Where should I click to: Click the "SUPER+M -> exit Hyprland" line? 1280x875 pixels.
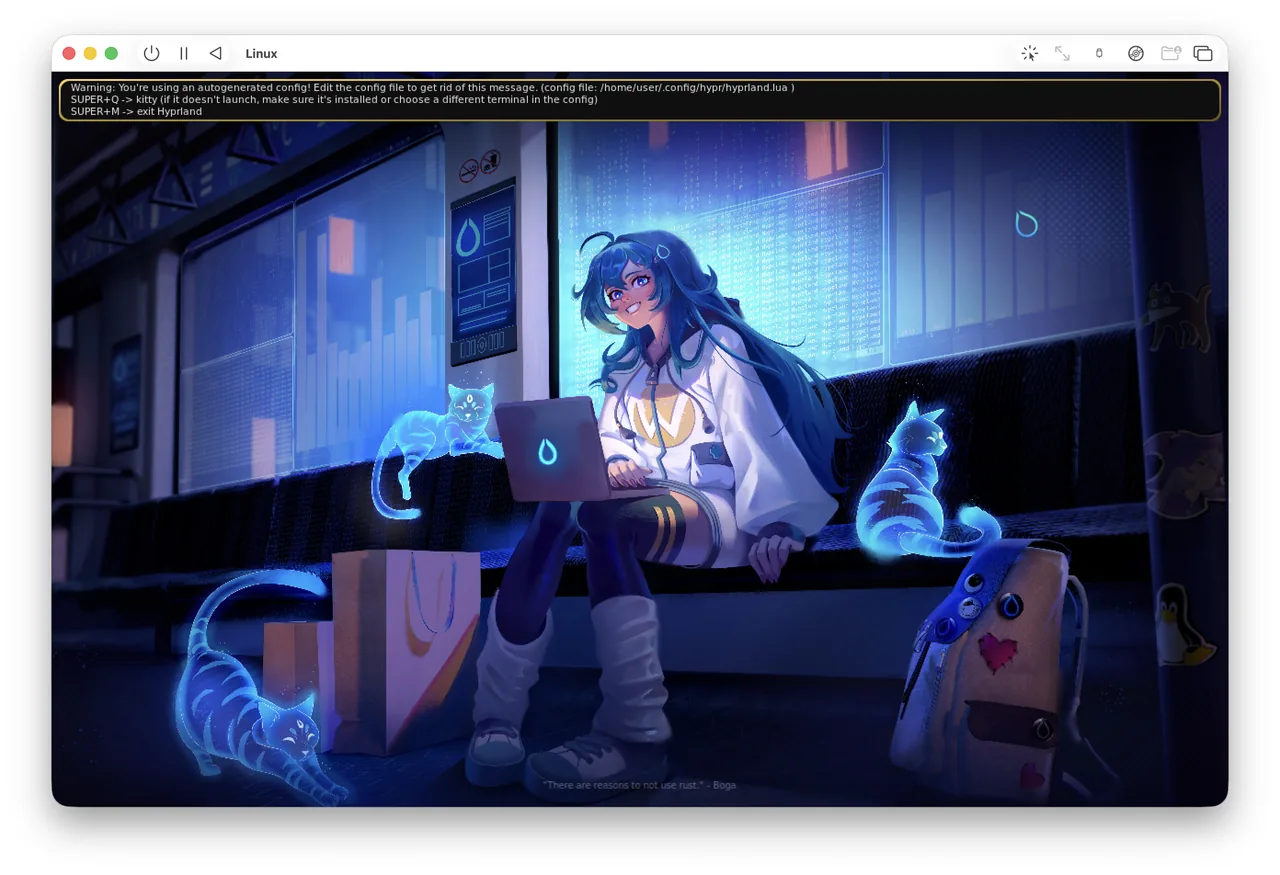tap(136, 112)
